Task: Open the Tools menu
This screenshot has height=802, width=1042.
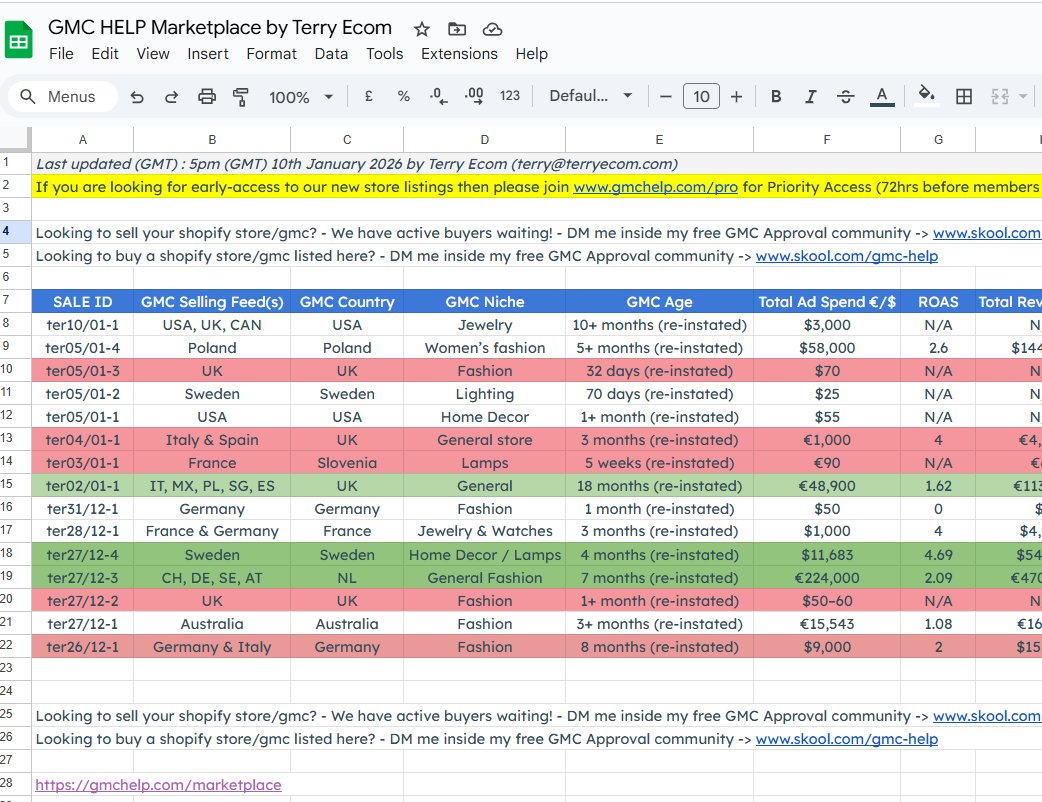Action: tap(384, 54)
